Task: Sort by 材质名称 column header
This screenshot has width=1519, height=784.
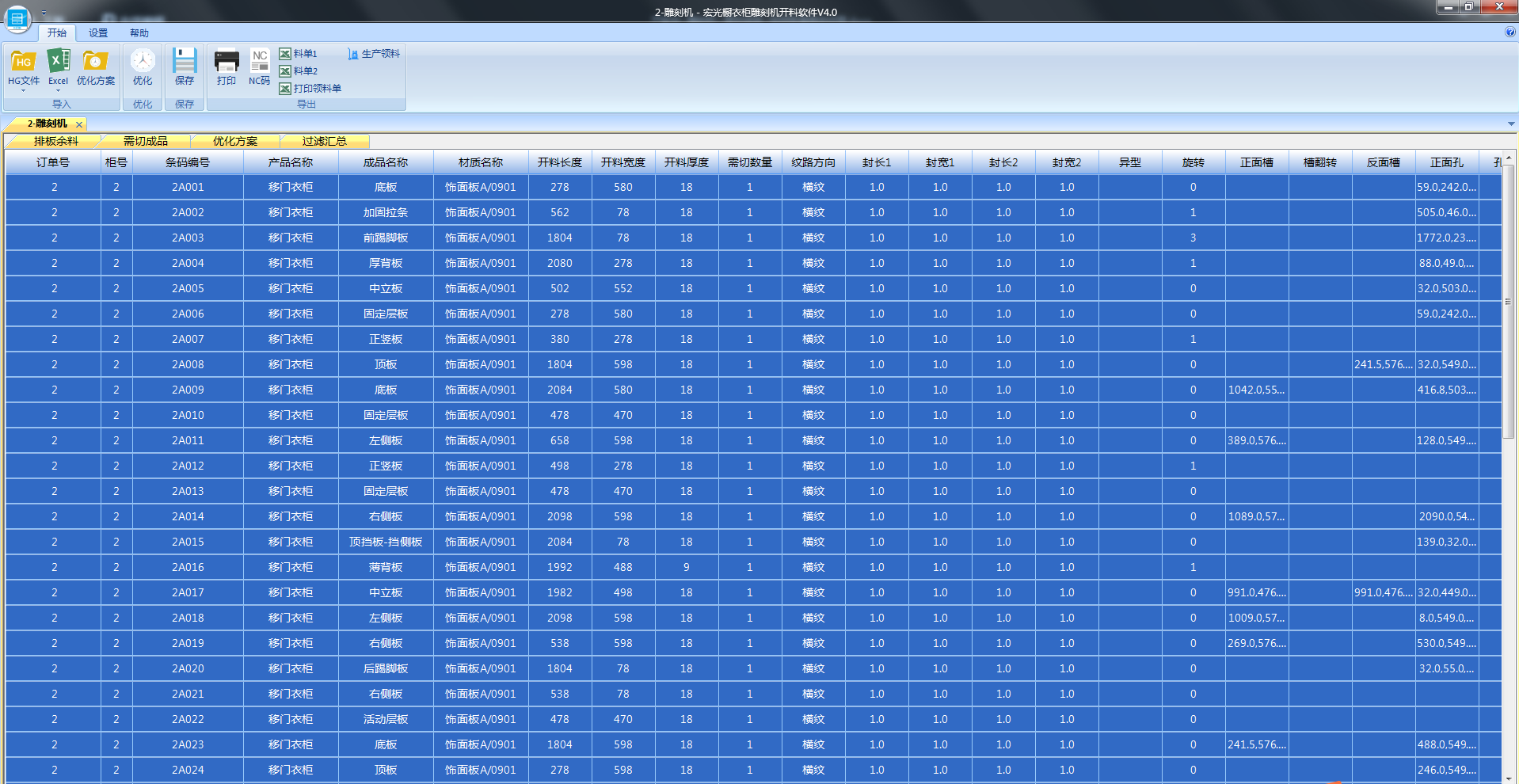Action: pos(481,162)
